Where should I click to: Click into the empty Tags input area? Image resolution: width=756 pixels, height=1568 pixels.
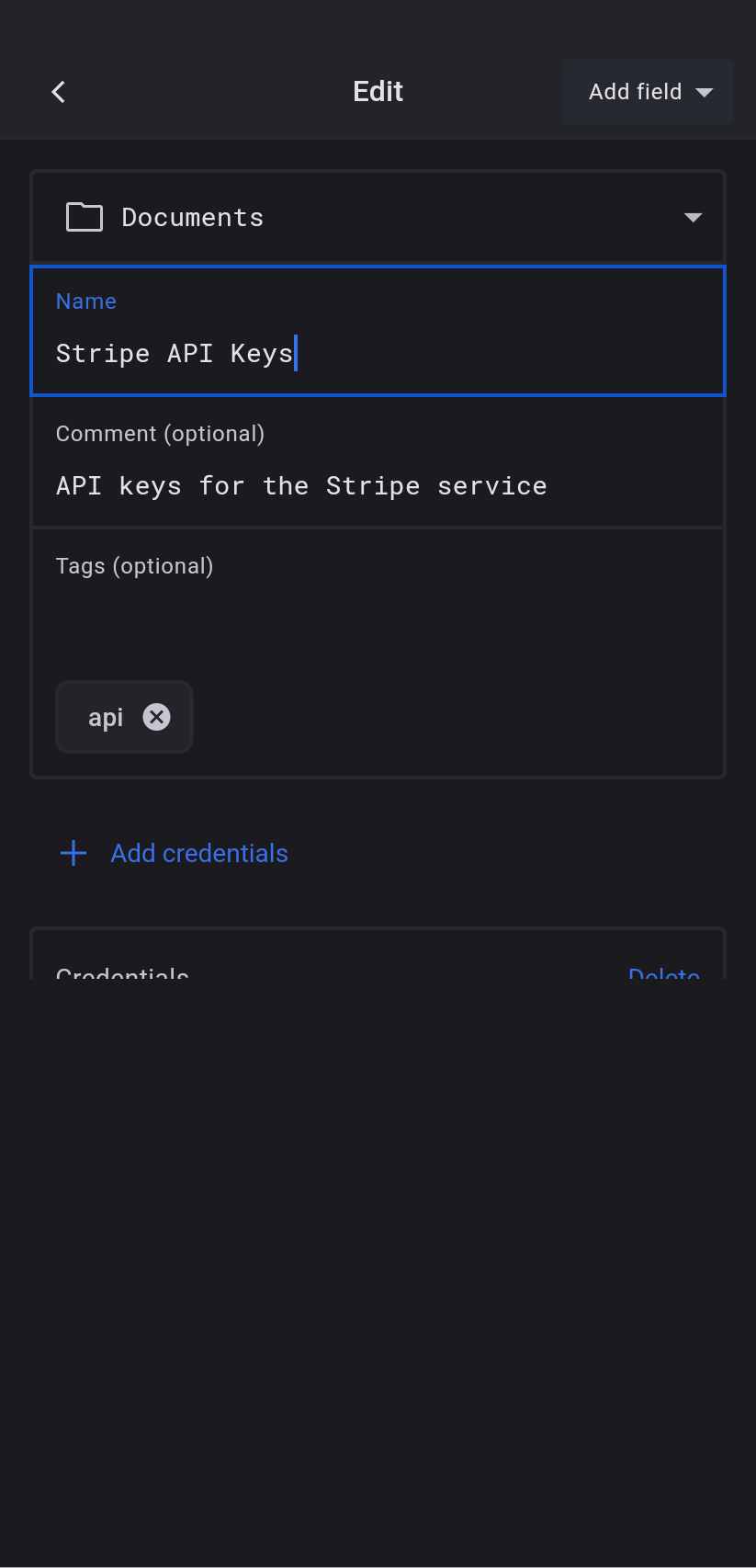pyautogui.click(x=378, y=620)
